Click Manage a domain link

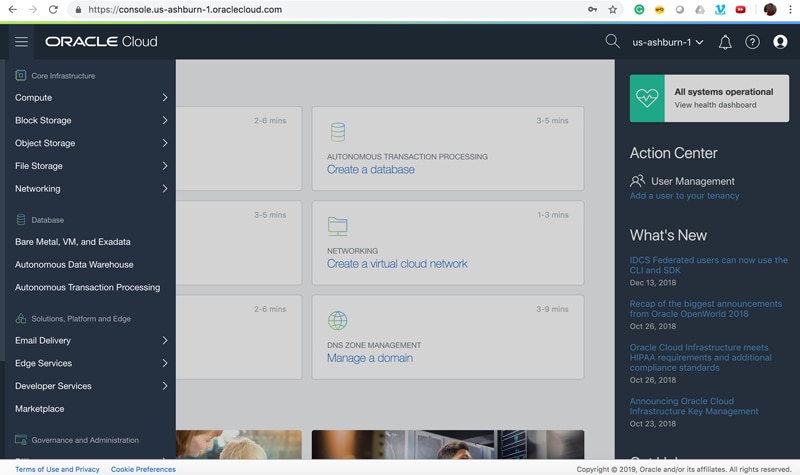369,358
